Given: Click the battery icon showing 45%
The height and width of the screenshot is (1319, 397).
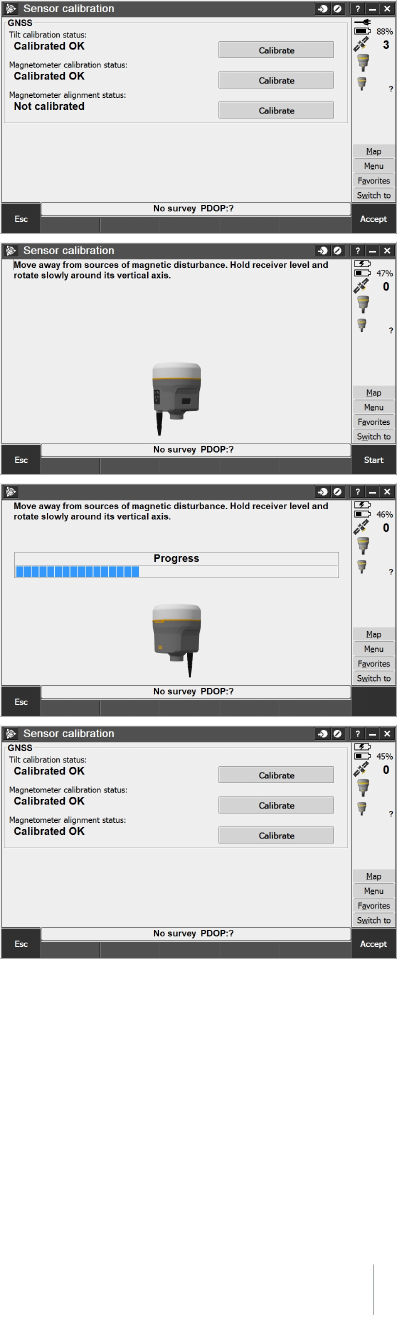Looking at the screenshot, I should pos(362,756).
